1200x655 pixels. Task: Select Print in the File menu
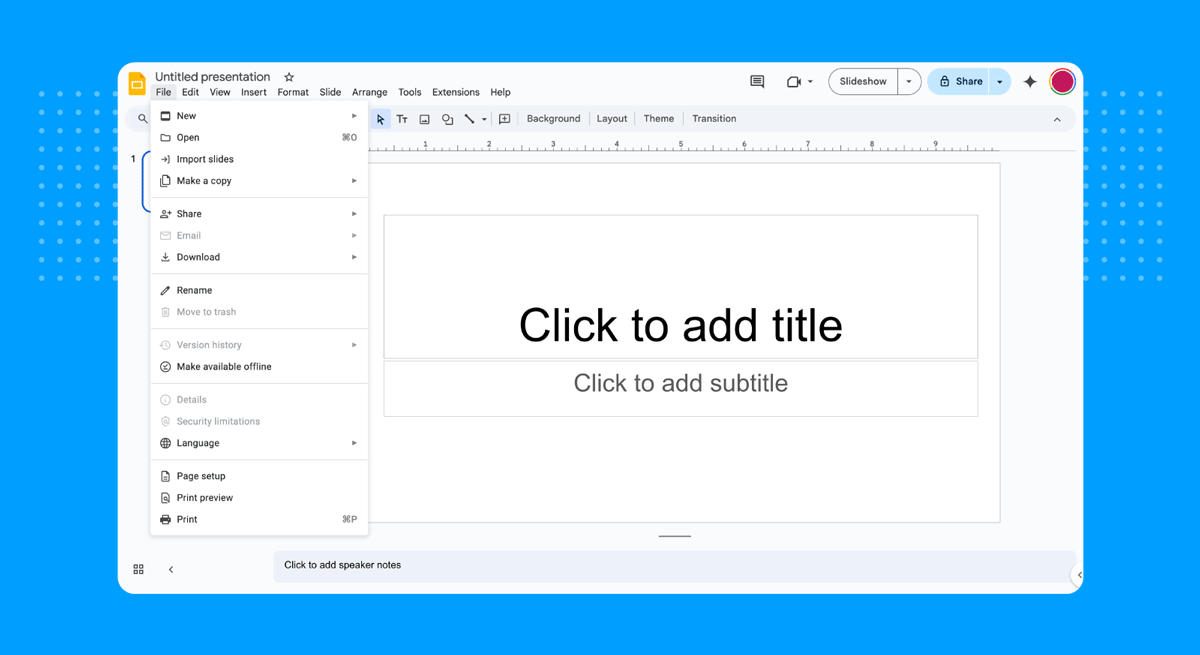[259, 520]
